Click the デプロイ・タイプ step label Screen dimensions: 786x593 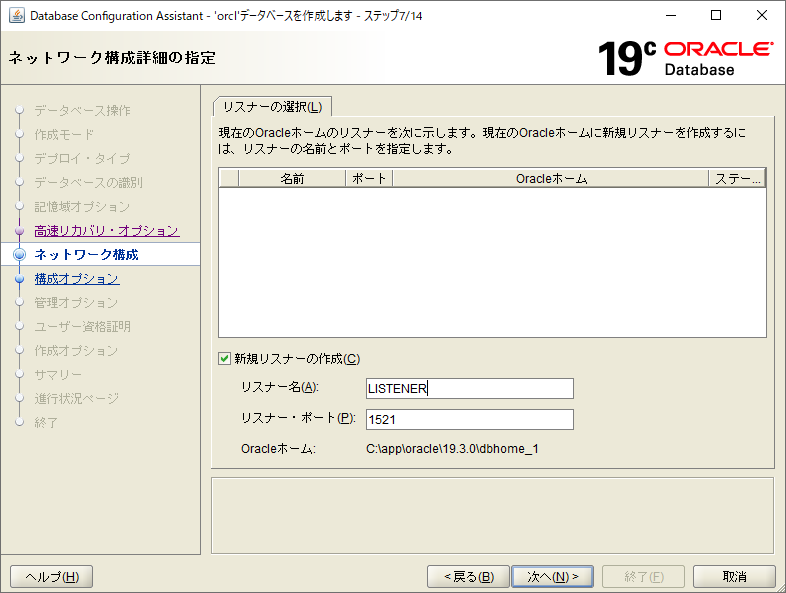click(x=82, y=158)
